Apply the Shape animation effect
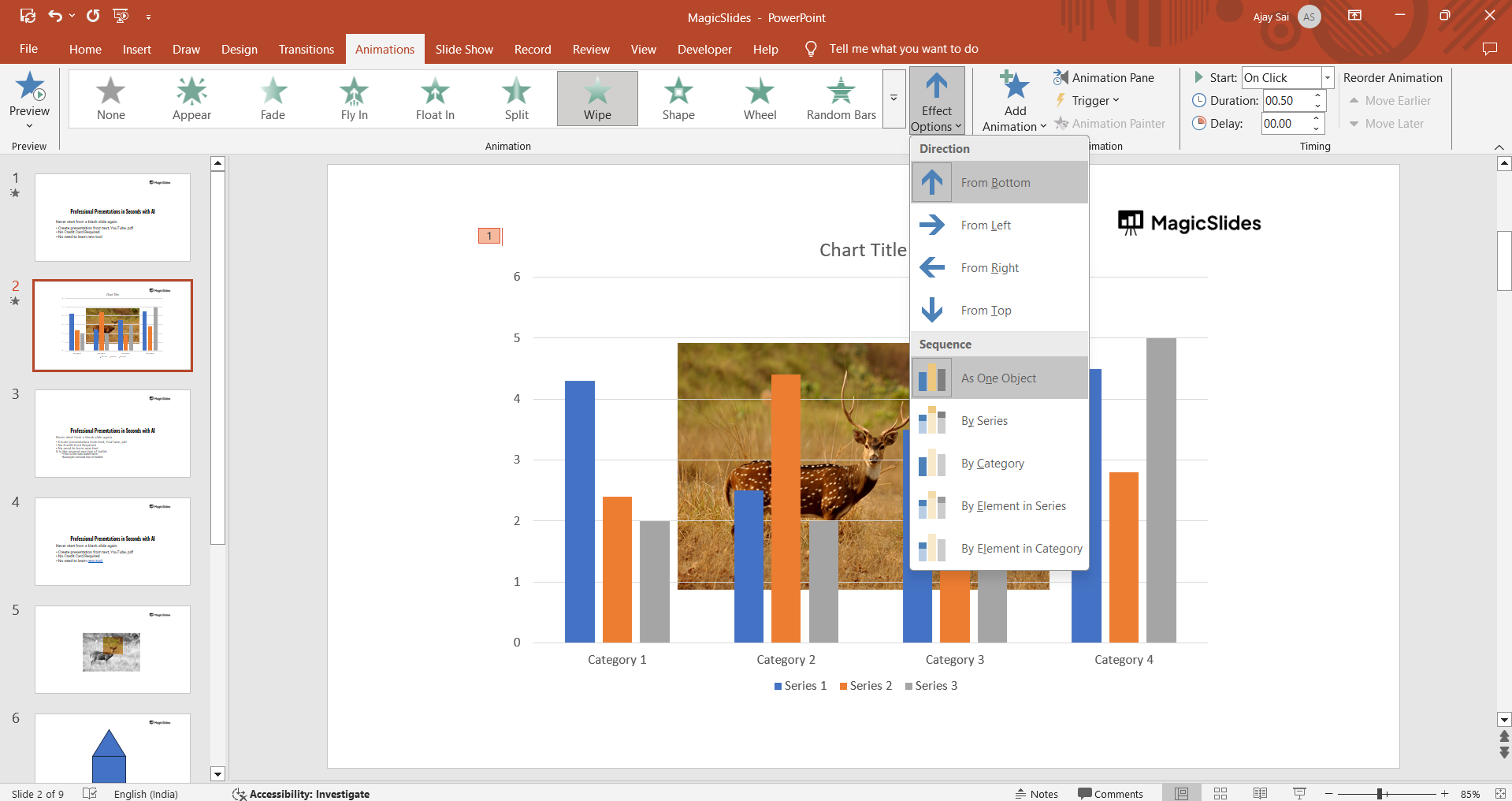This screenshot has height=801, width=1512. pos(678,99)
